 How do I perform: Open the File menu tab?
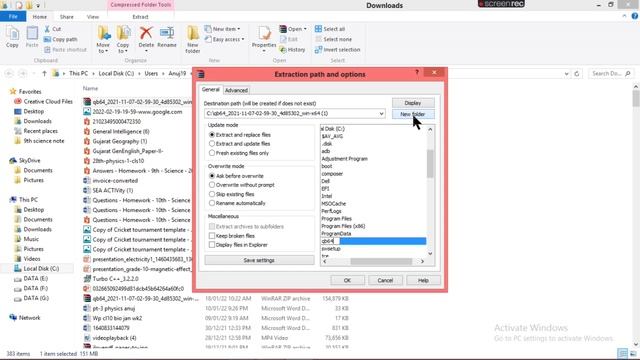pos(13,16)
